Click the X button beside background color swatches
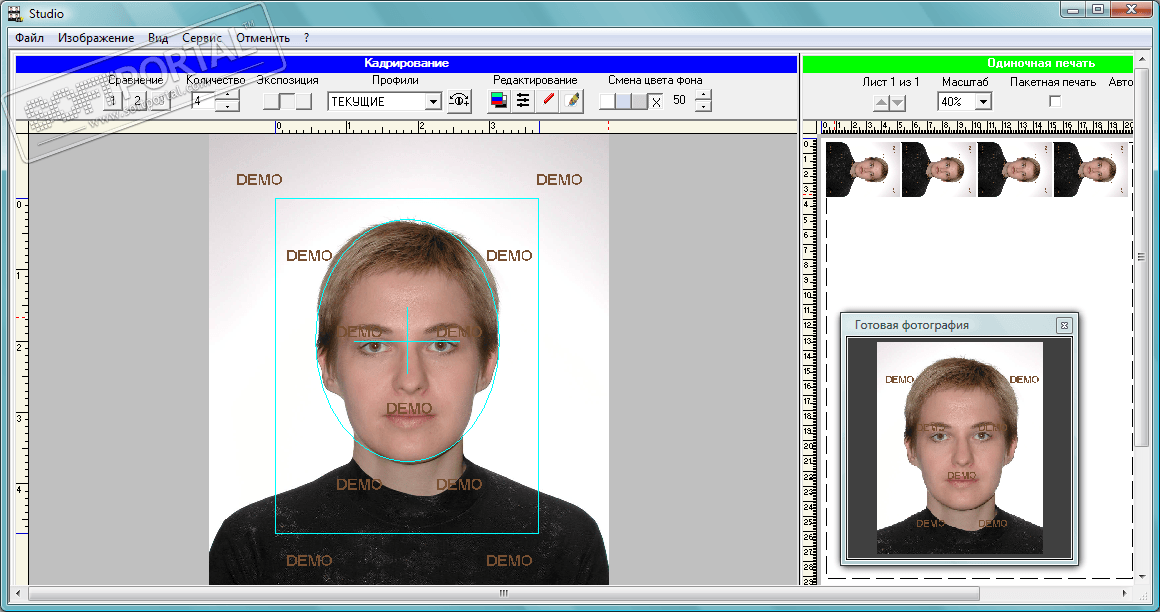Image resolution: width=1160 pixels, height=612 pixels. coord(656,101)
